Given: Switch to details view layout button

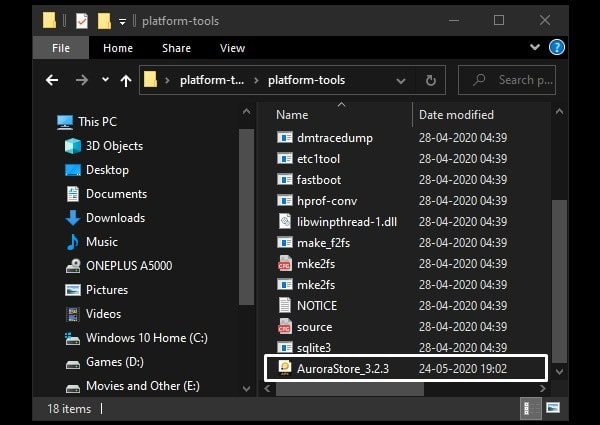Looking at the screenshot, I should [x=531, y=409].
